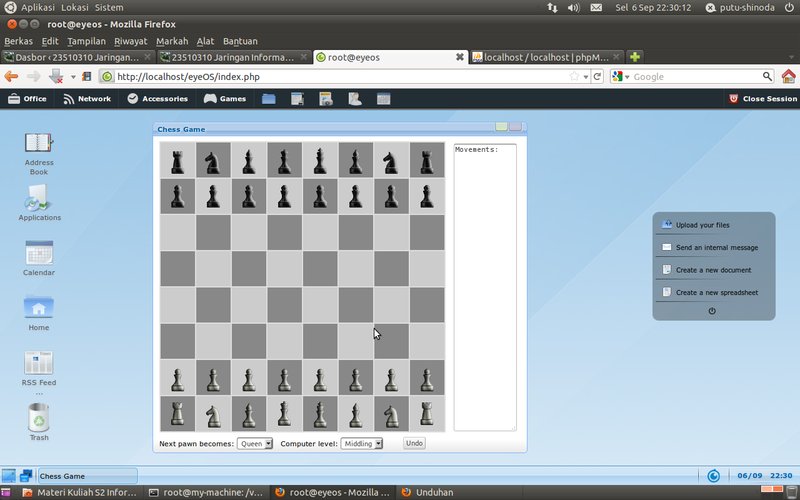This screenshot has height=500, width=800.
Task: Select black rook in top-left corner
Action: [178, 160]
